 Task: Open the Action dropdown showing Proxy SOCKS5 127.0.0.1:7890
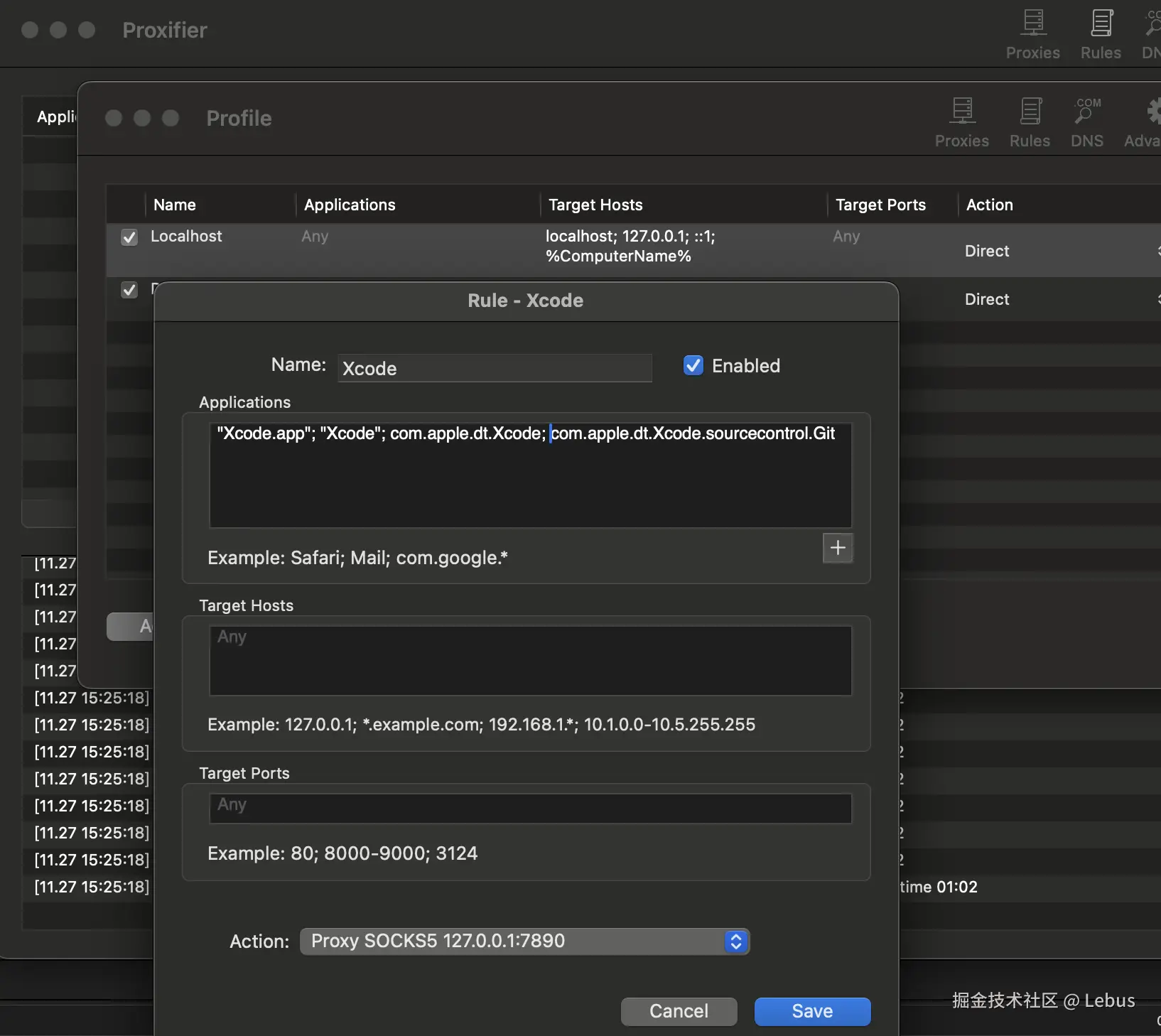coord(525,941)
